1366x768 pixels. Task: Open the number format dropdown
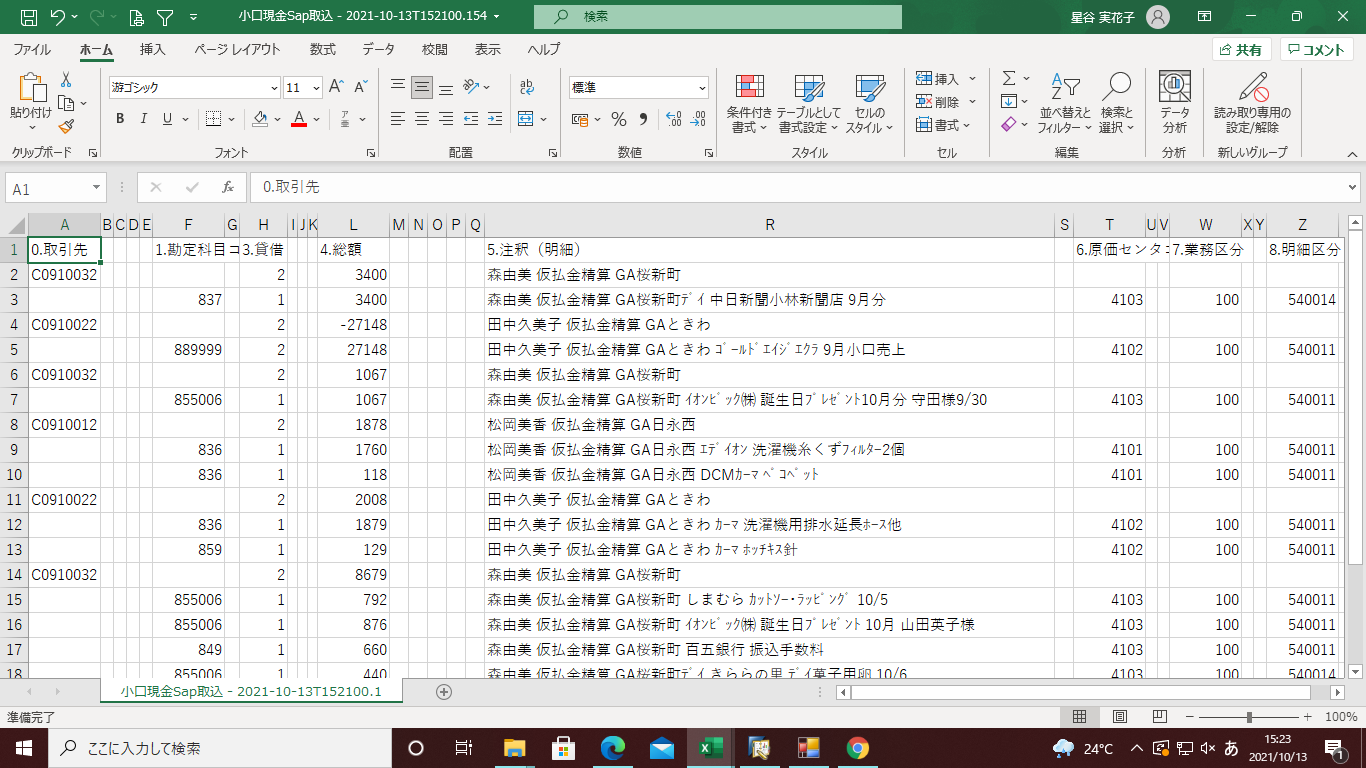click(701, 88)
